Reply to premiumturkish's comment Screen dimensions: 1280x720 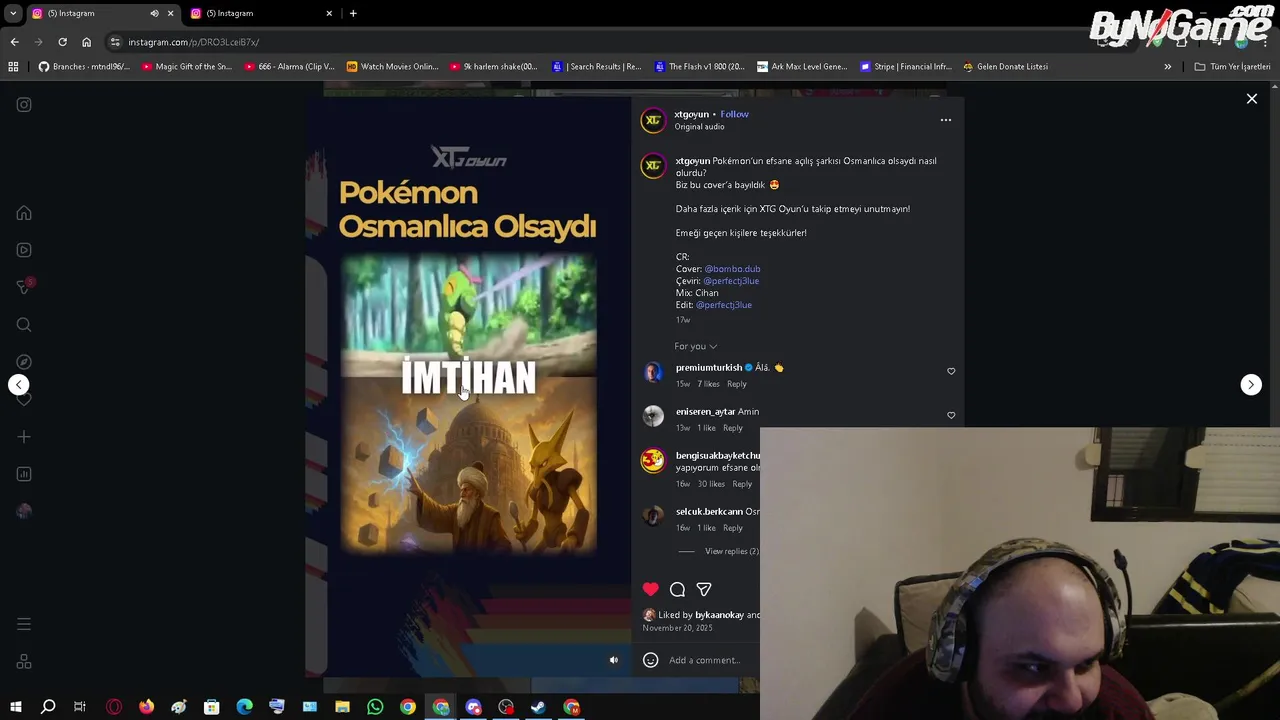coord(737,384)
